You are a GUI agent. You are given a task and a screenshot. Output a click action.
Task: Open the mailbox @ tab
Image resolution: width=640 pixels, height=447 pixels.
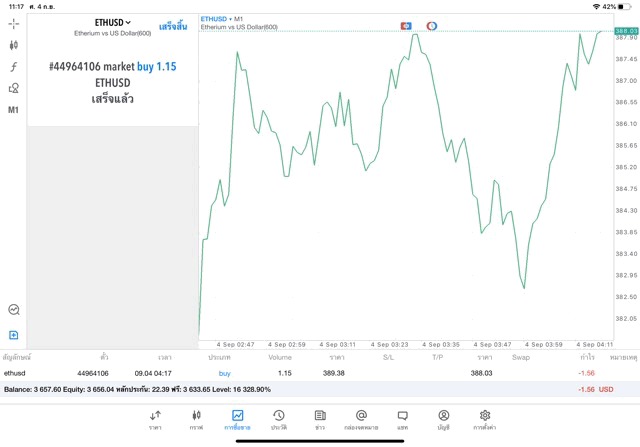tap(361, 419)
